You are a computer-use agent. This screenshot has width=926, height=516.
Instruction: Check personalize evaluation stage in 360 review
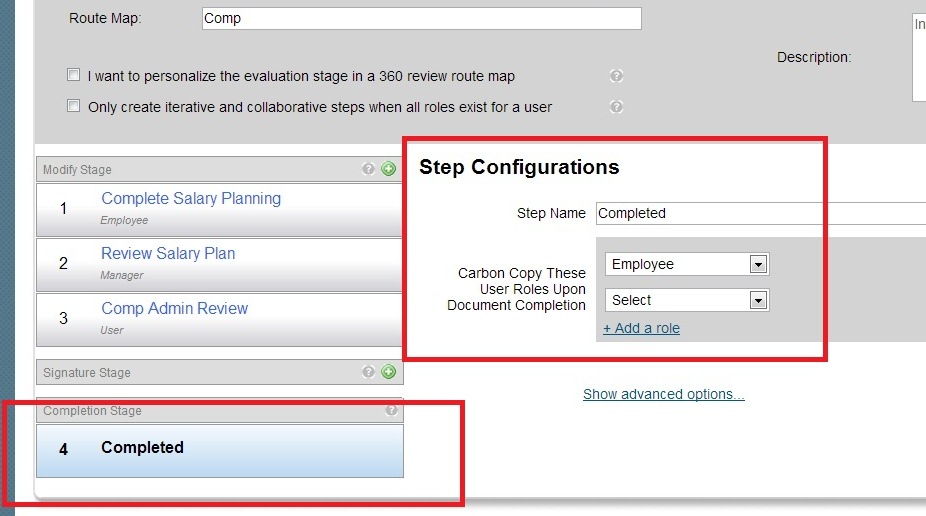(x=74, y=75)
